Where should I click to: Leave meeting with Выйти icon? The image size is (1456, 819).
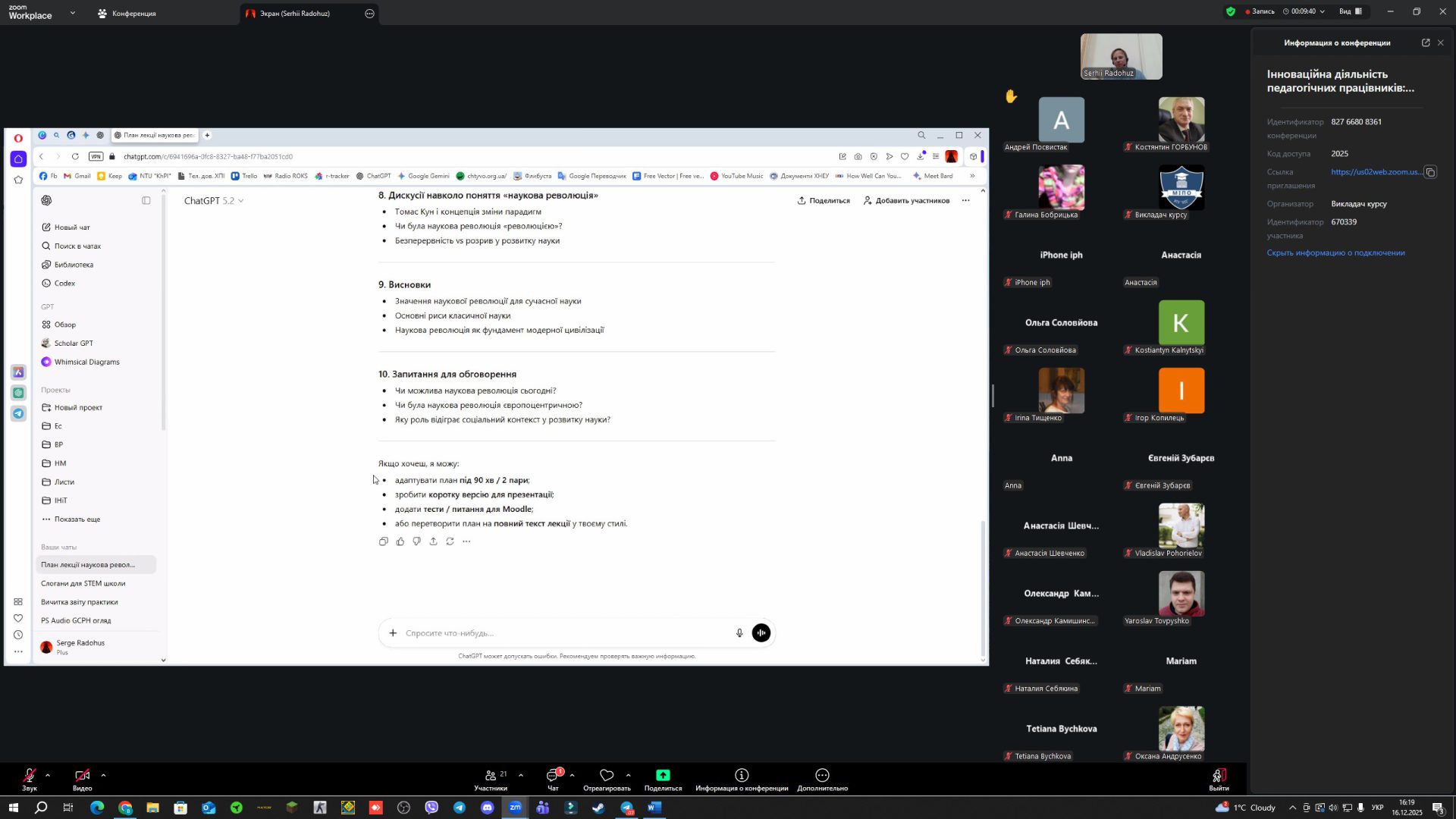tap(1219, 775)
